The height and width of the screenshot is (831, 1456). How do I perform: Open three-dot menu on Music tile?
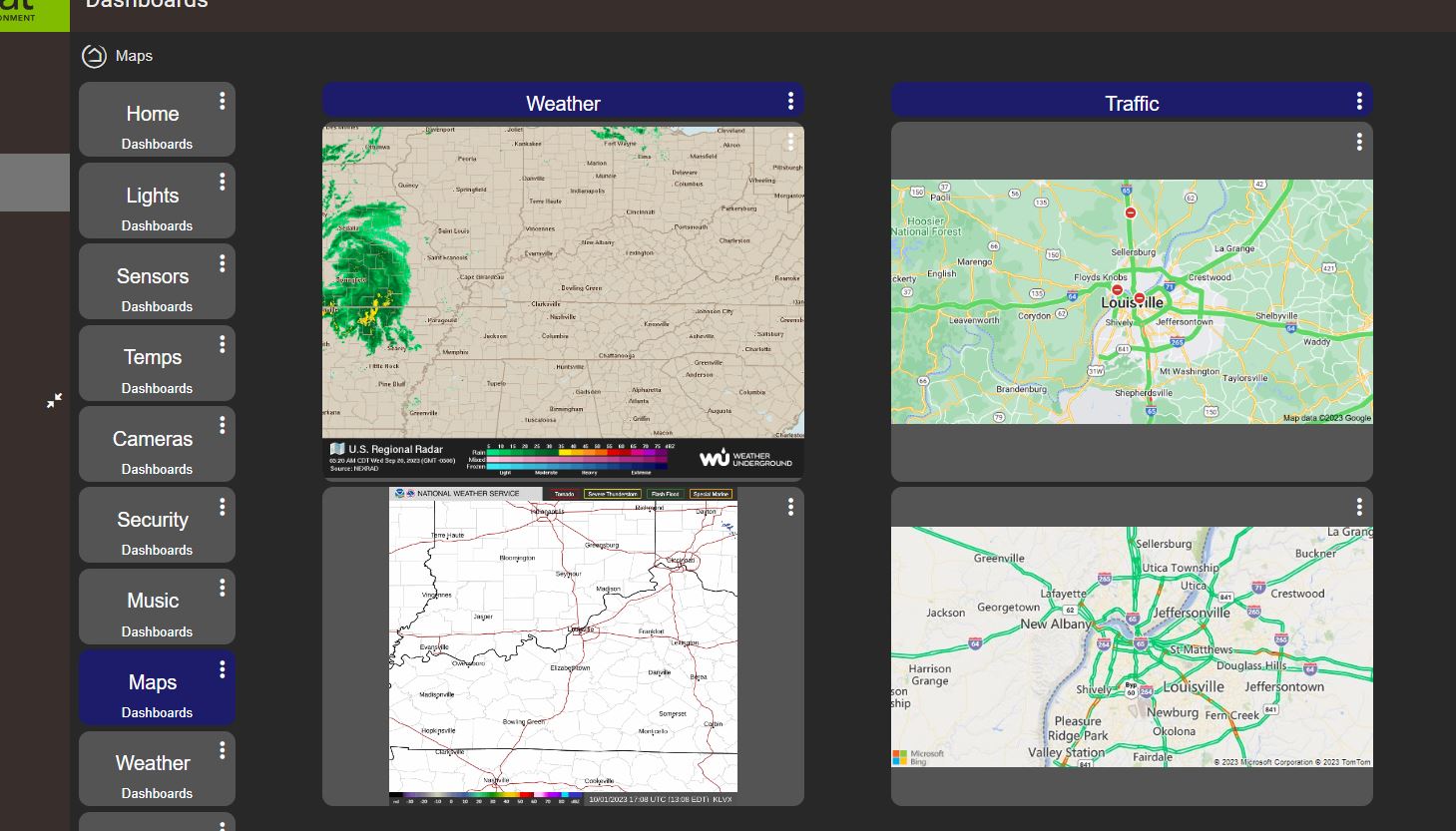point(222,588)
